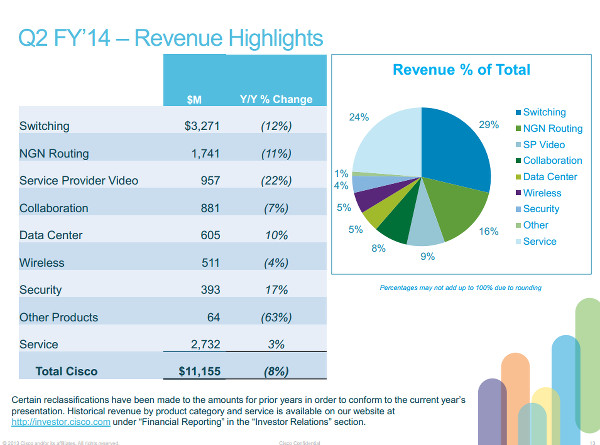This screenshot has width=600, height=445.
Task: Click the Data Center legend color square
Action: coord(518,177)
